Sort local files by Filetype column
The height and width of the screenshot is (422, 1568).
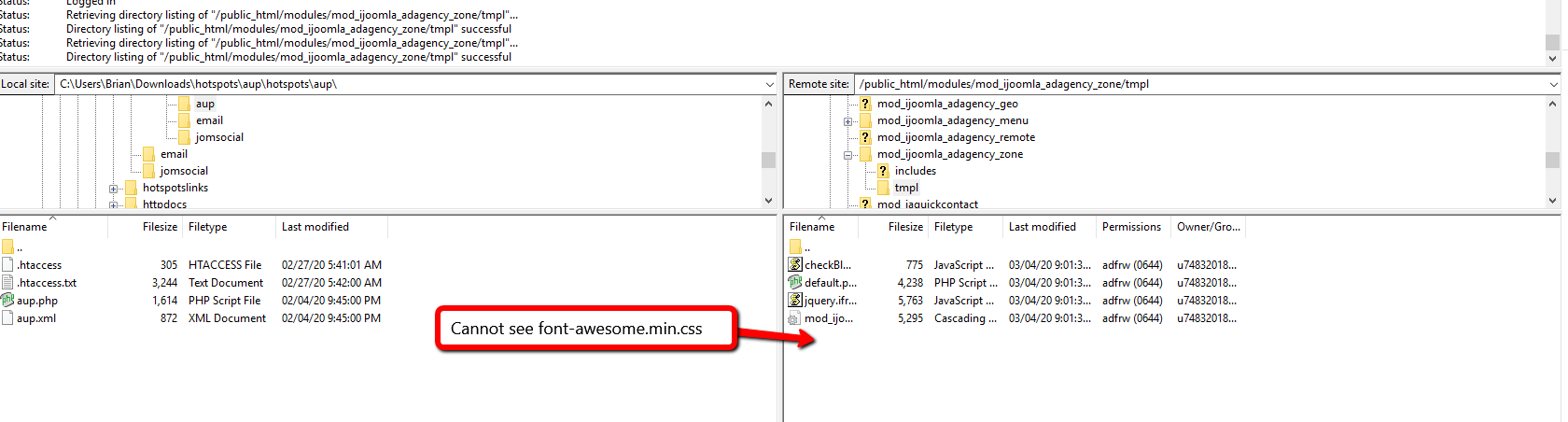click(229, 227)
